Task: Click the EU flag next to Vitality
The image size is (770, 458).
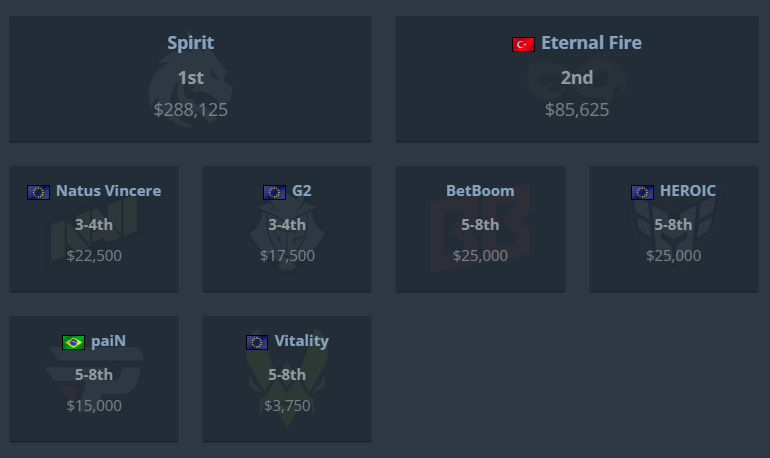Action: pos(257,342)
